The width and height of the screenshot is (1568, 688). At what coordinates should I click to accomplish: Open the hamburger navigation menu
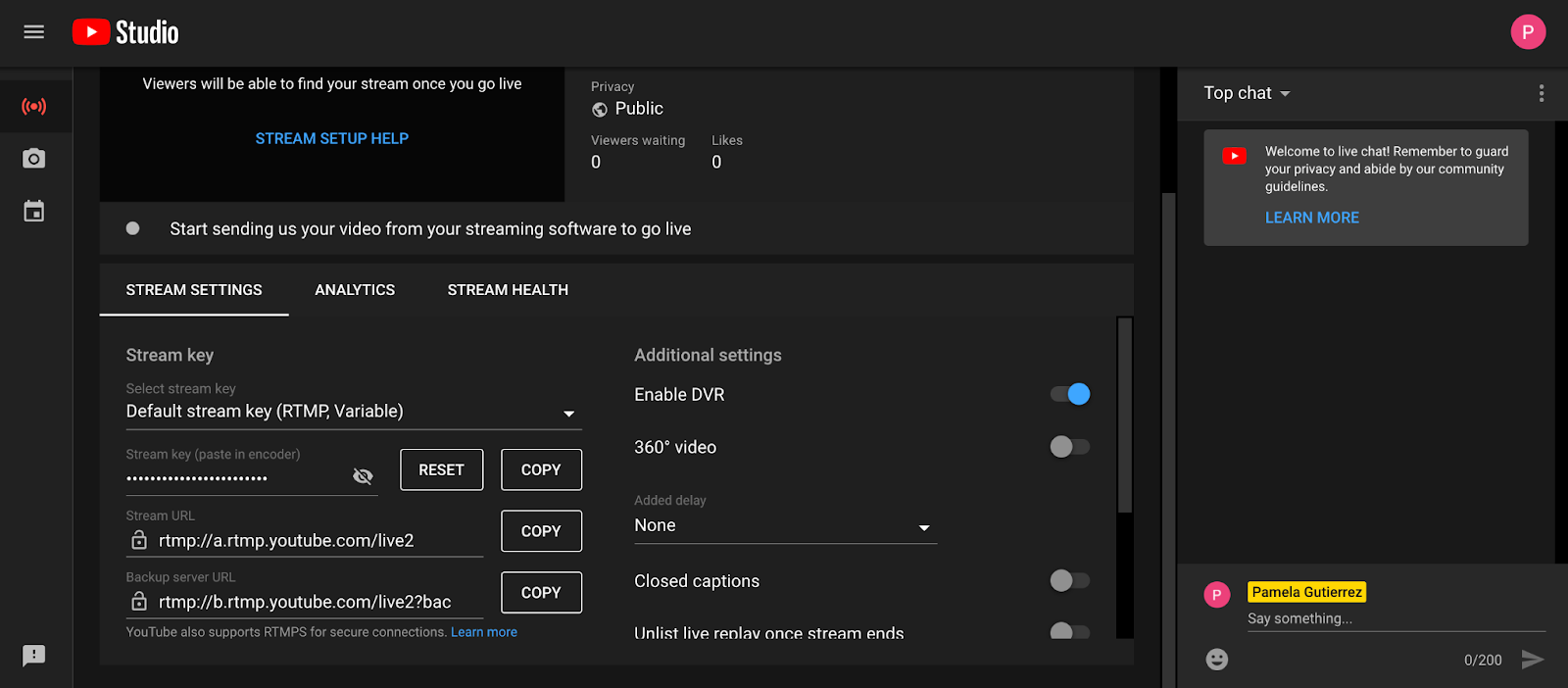click(34, 32)
